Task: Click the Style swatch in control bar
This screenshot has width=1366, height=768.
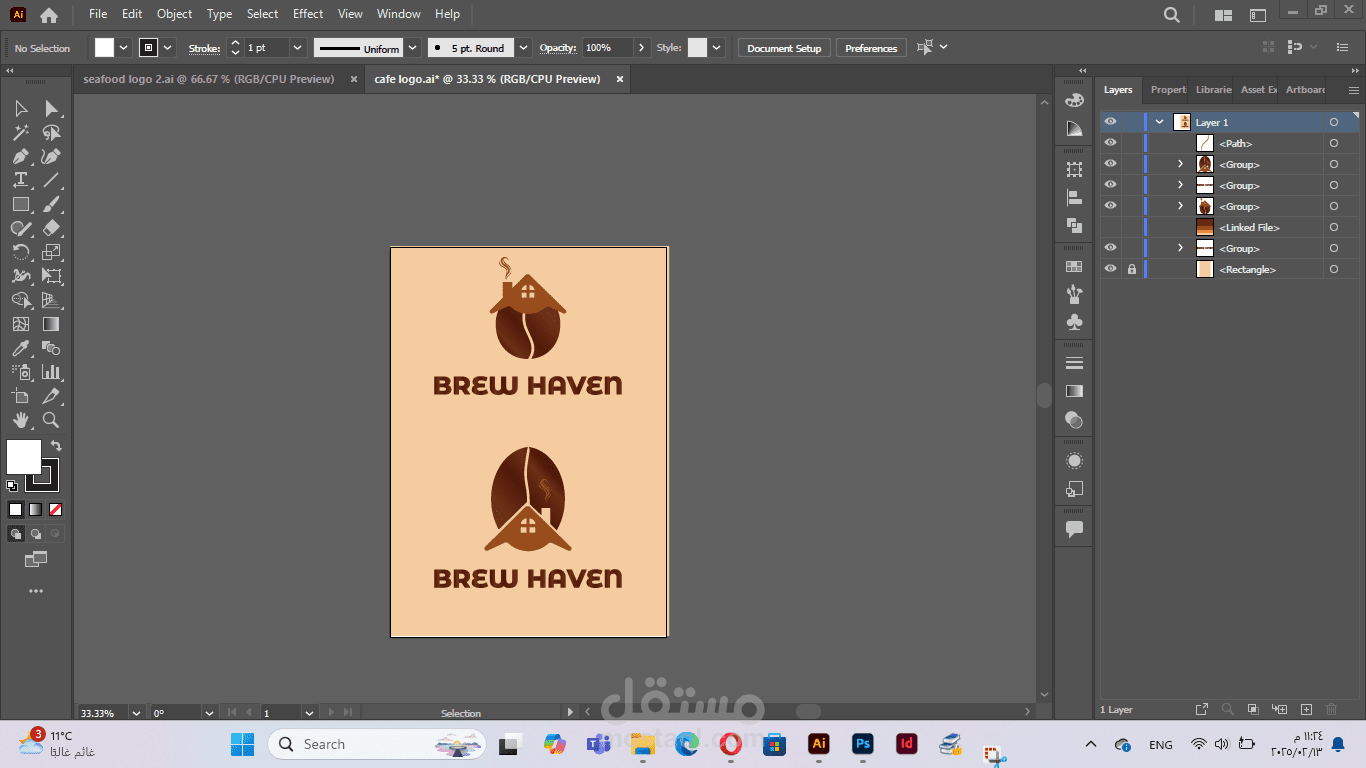Action: pyautogui.click(x=697, y=48)
